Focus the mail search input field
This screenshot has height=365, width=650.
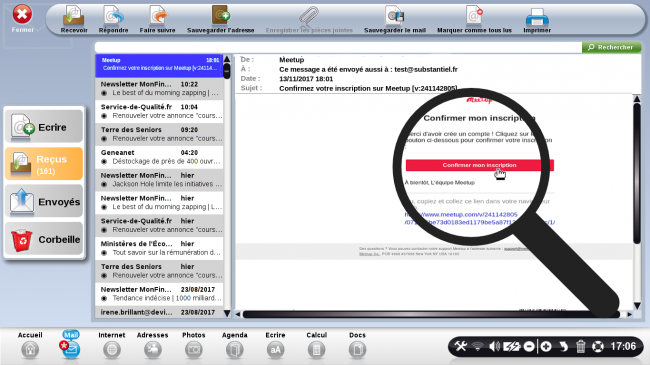(338, 47)
